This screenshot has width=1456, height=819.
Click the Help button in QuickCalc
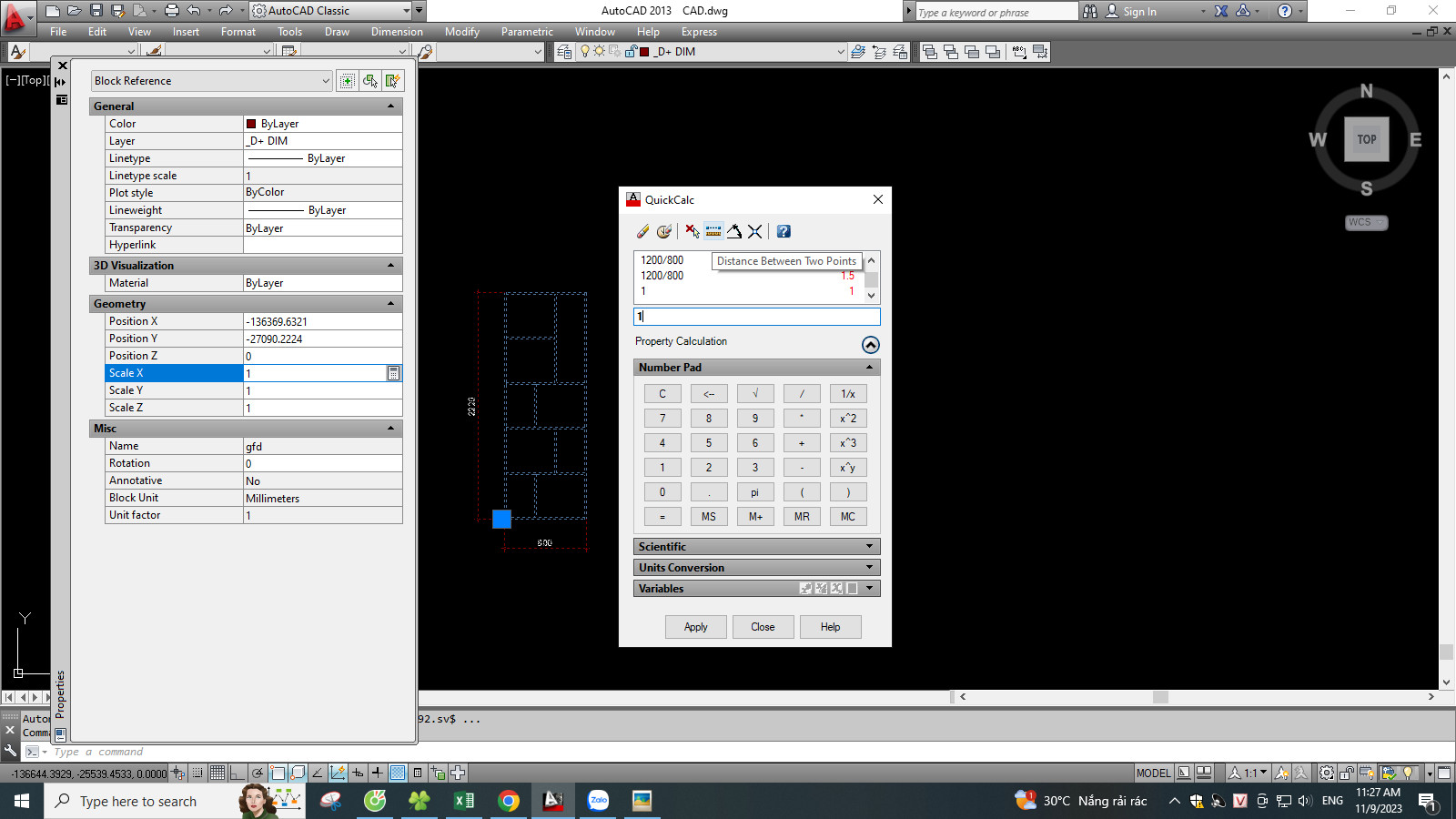(830, 627)
